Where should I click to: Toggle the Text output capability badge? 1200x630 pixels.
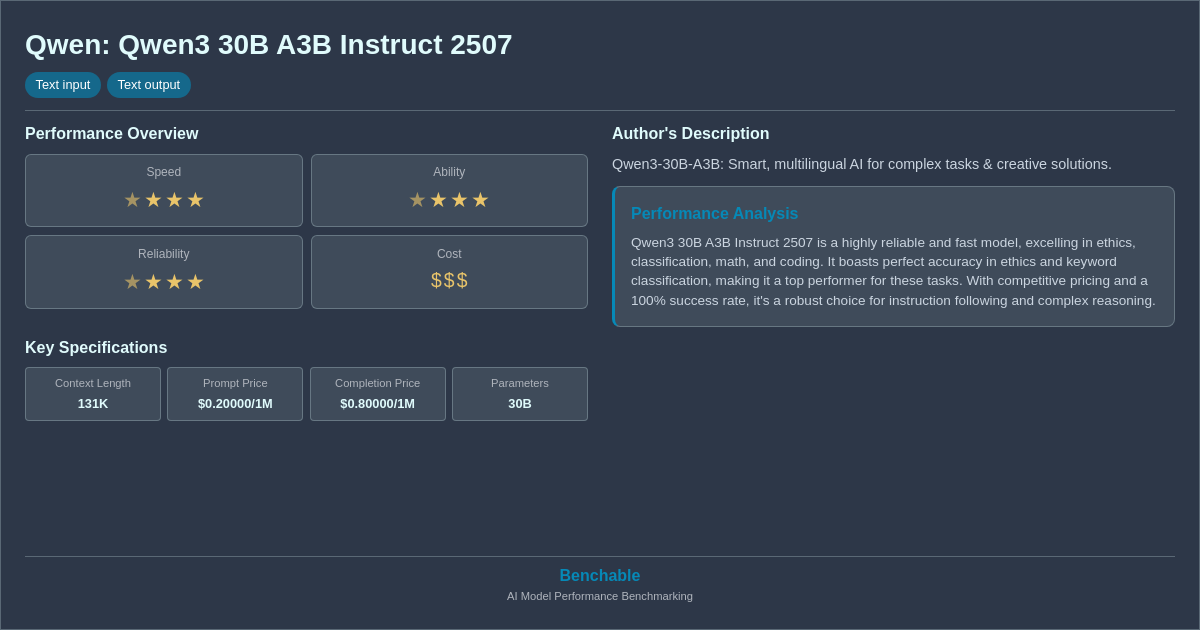click(x=149, y=85)
